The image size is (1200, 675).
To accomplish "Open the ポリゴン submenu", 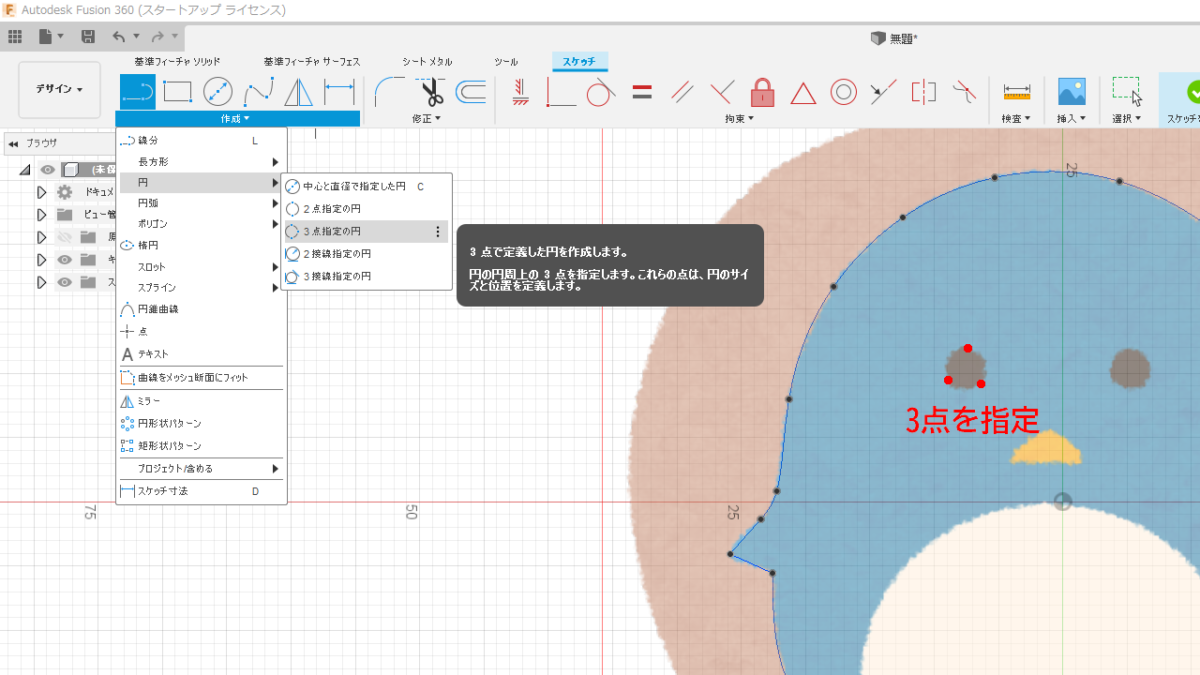I will click(202, 224).
